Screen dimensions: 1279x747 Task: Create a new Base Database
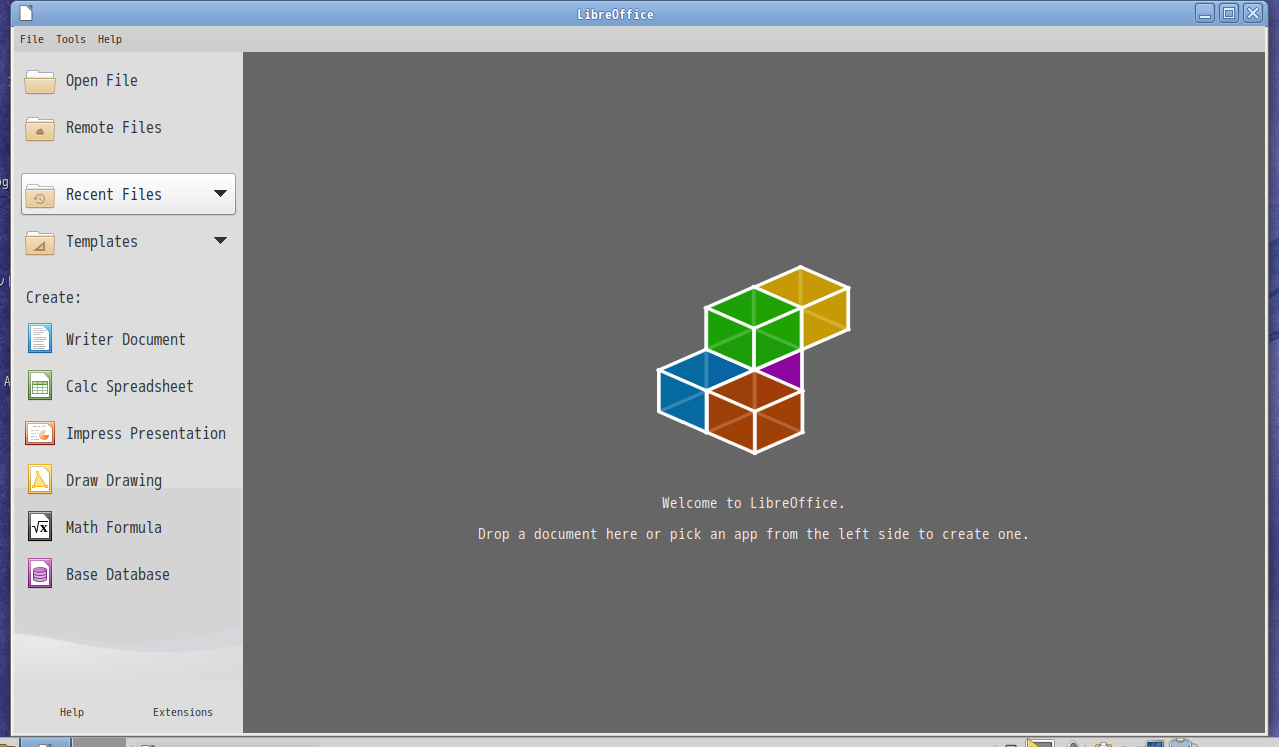(x=128, y=574)
